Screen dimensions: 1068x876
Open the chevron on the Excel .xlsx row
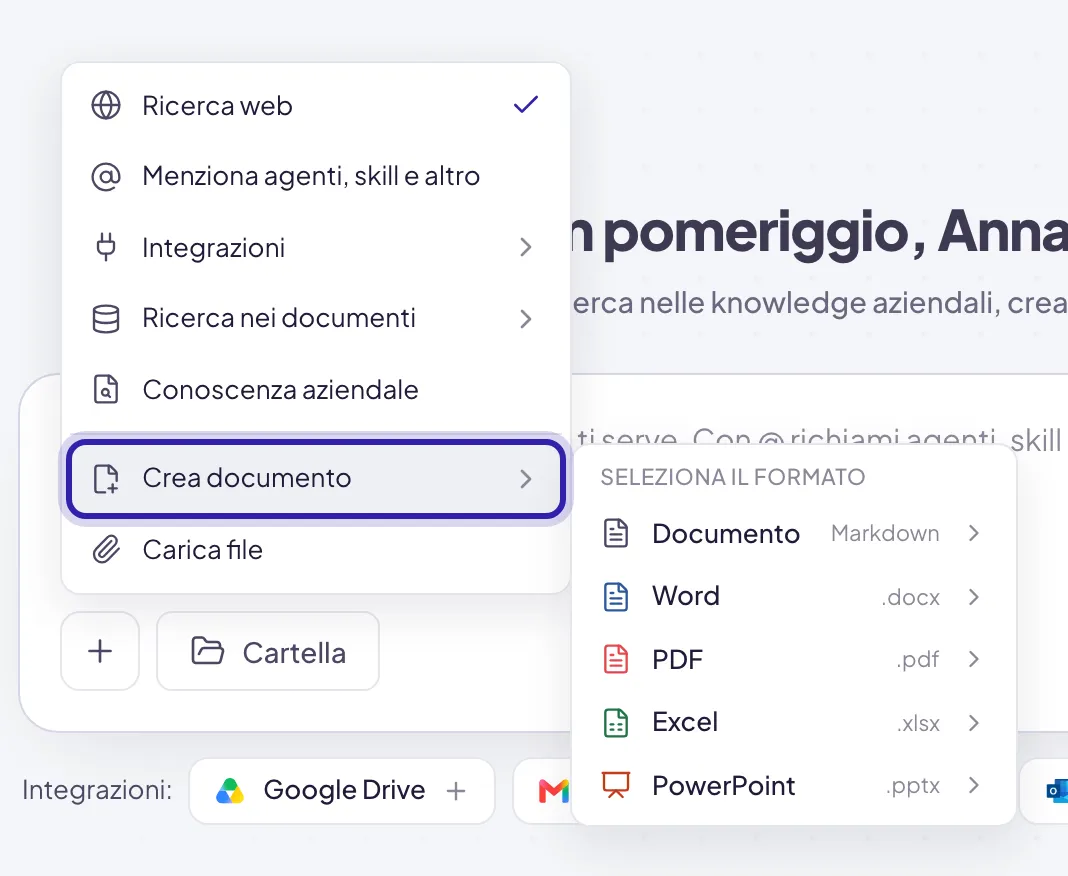[x=974, y=723]
